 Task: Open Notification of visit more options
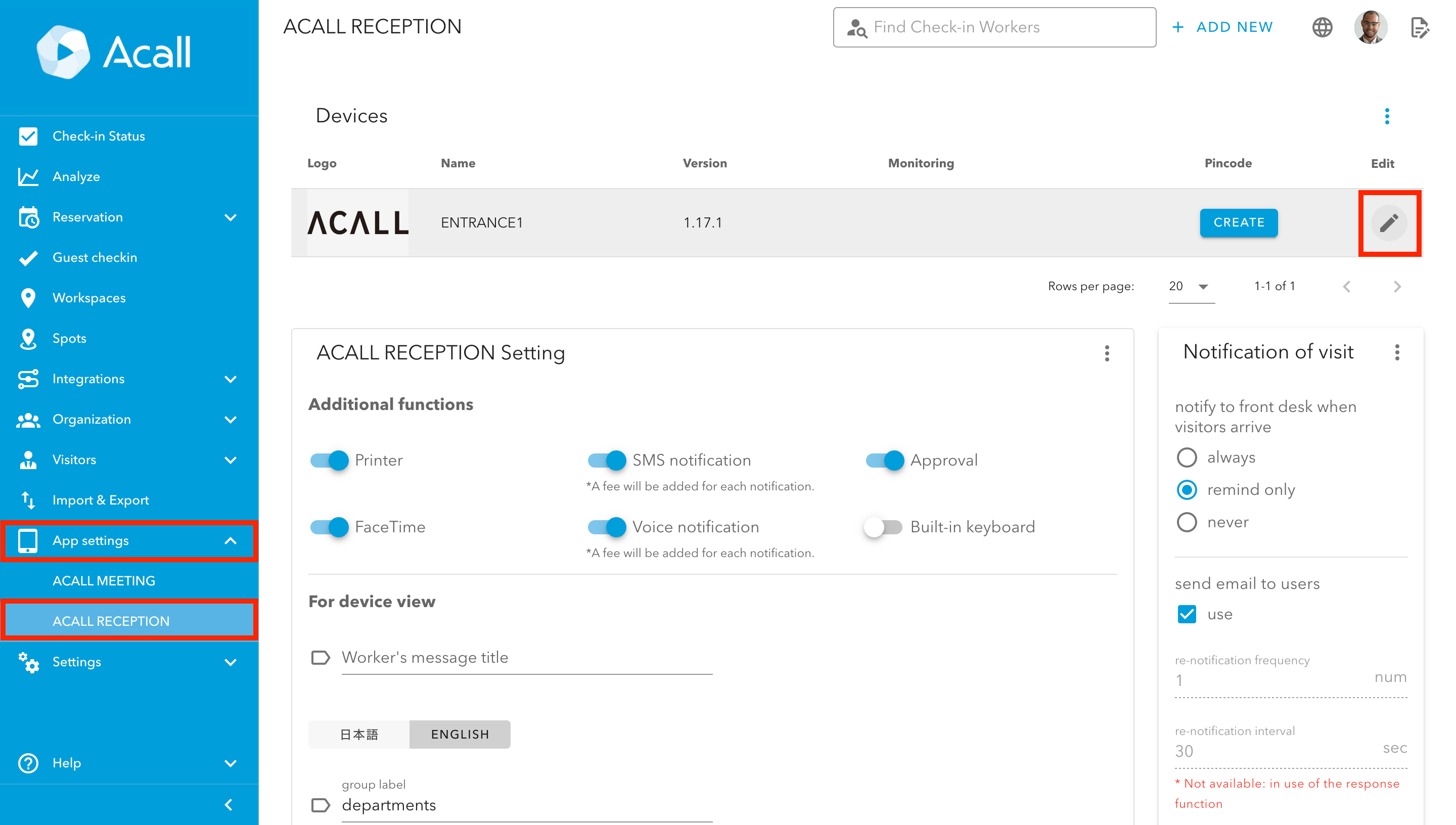[1396, 352]
